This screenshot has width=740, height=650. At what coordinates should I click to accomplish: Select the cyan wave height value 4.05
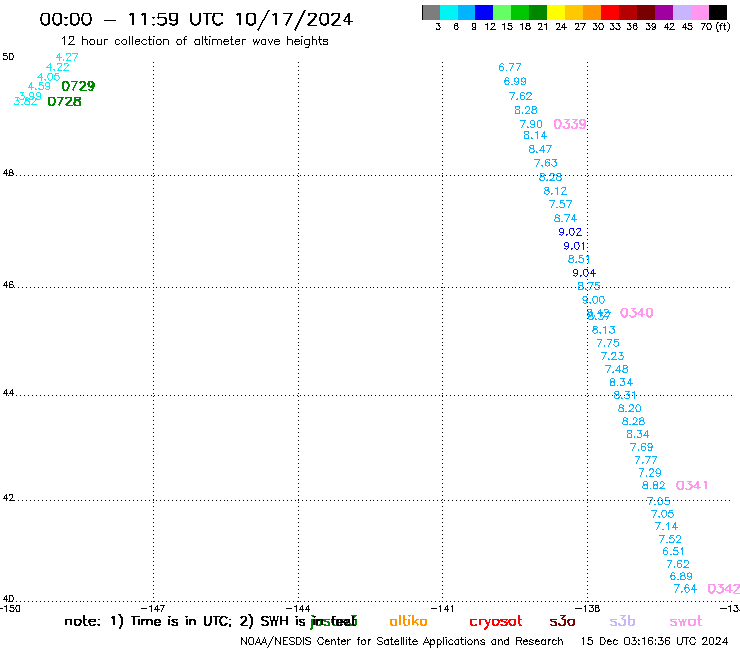click(49, 77)
